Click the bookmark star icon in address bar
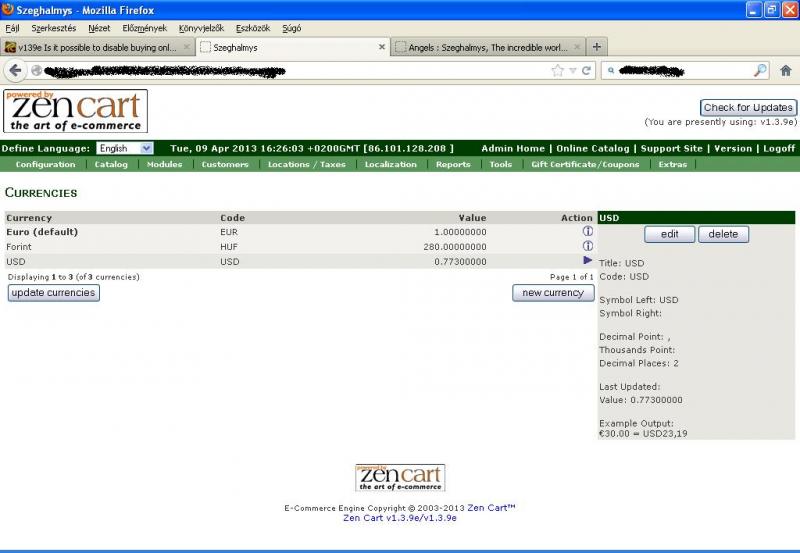This screenshot has height=553, width=800. click(x=557, y=70)
